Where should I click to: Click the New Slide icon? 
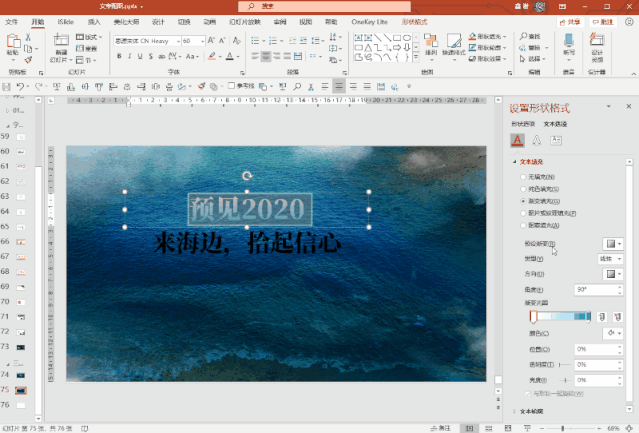61,40
